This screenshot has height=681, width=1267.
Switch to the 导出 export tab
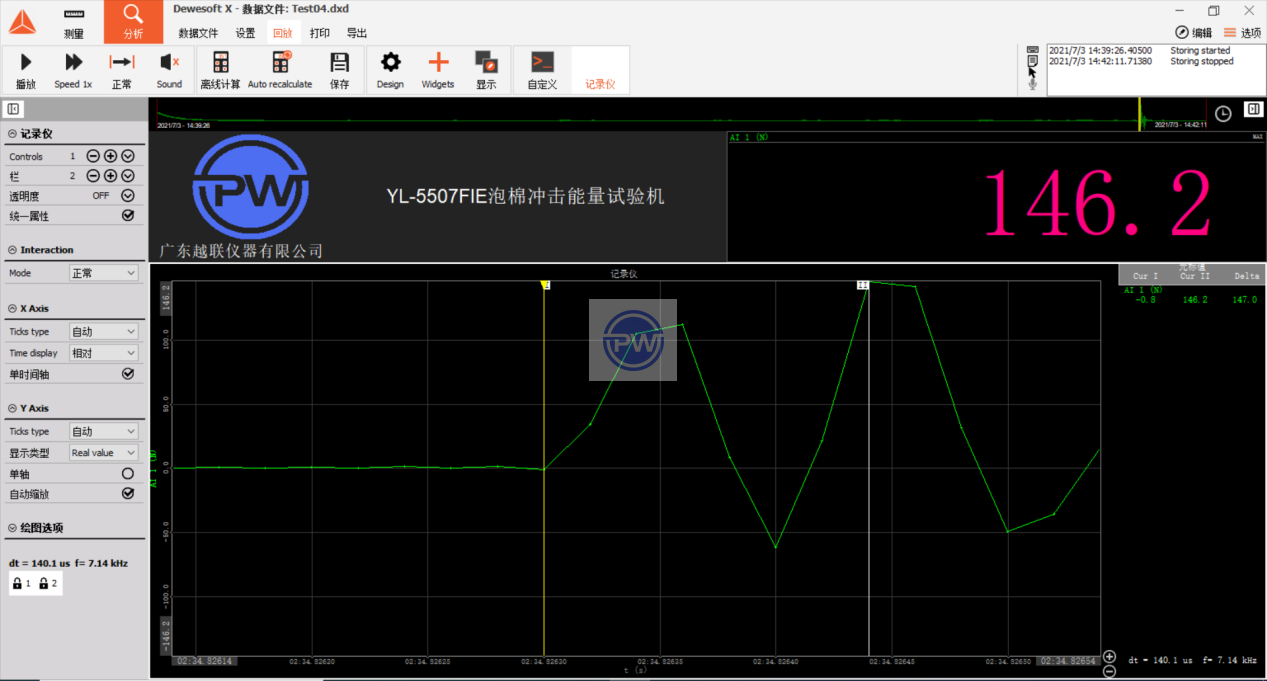pyautogui.click(x=357, y=33)
